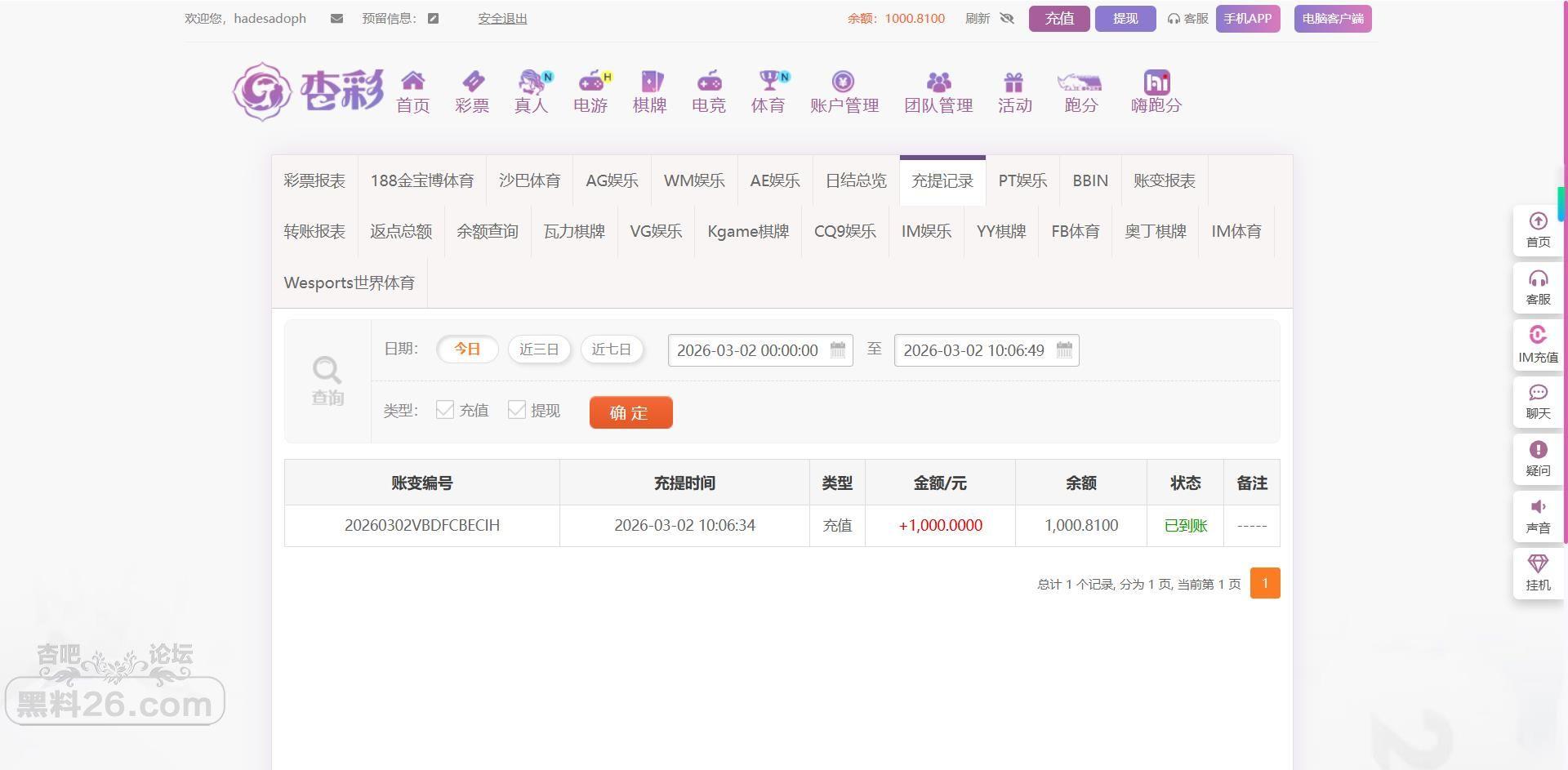
Task: Click the mail envelope icon beside username
Action: click(336, 19)
